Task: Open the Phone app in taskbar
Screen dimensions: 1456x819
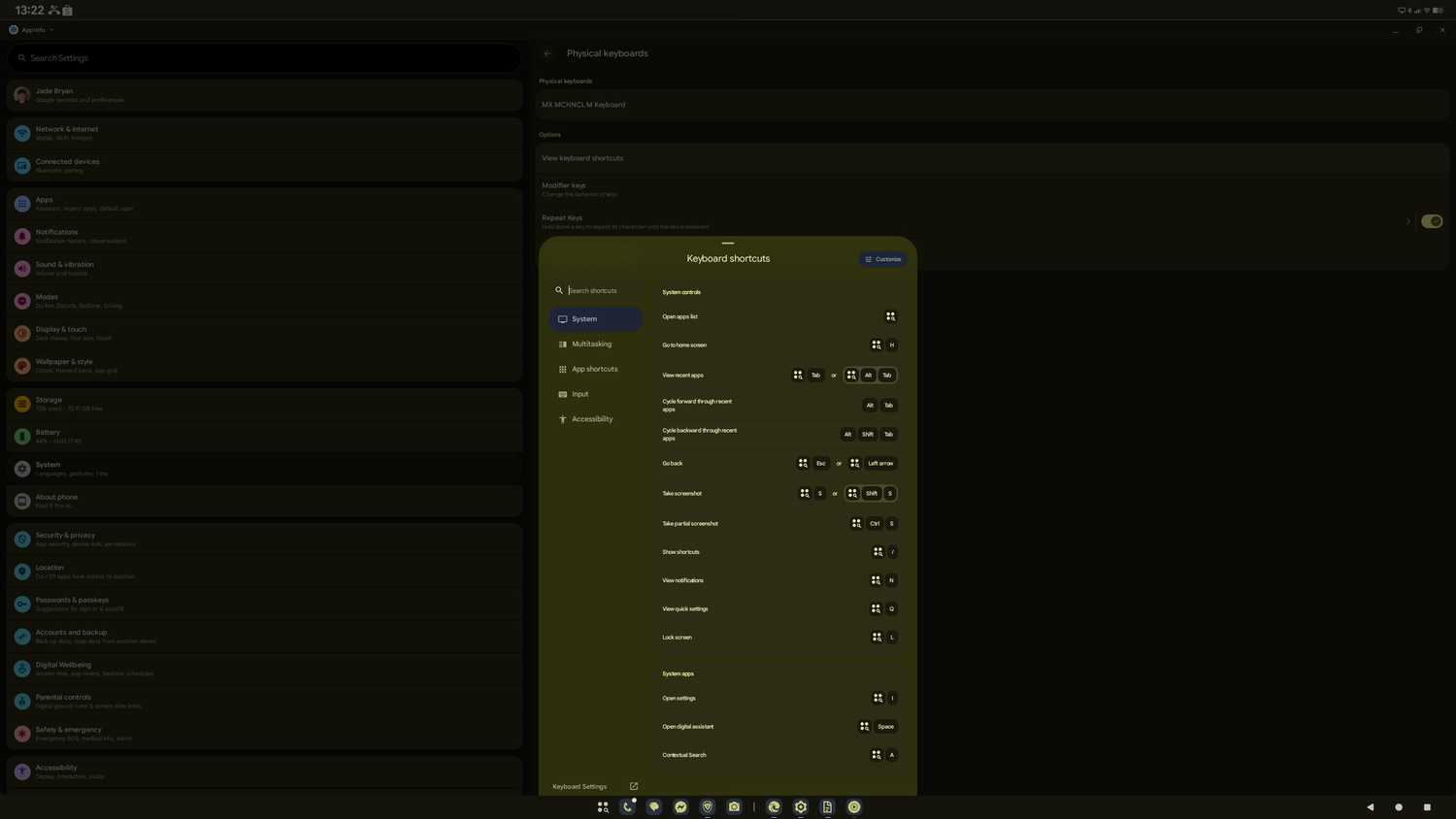Action: (x=628, y=807)
